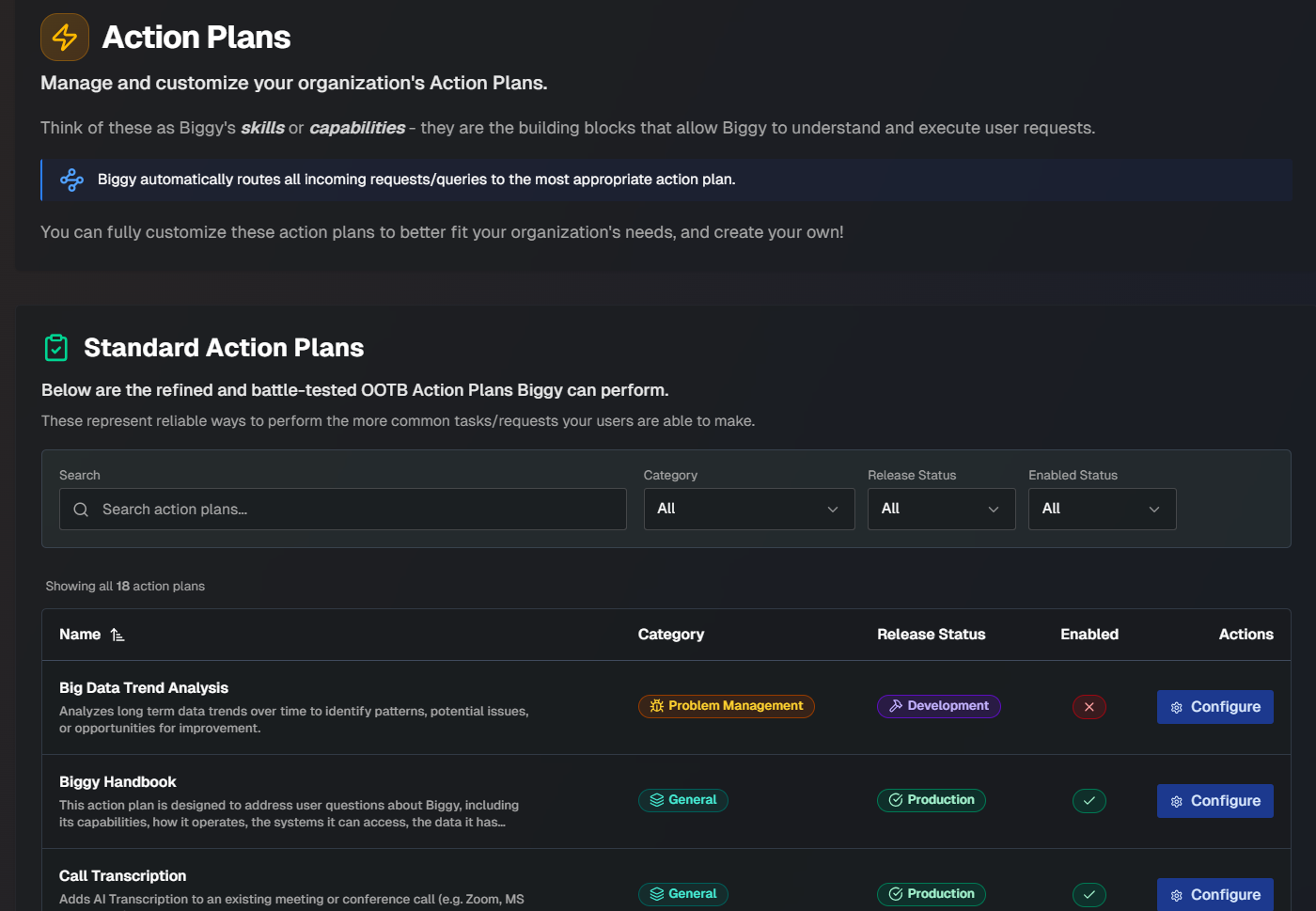
Task: Open the Enabled Status filter dropdown
Action: coord(1102,509)
